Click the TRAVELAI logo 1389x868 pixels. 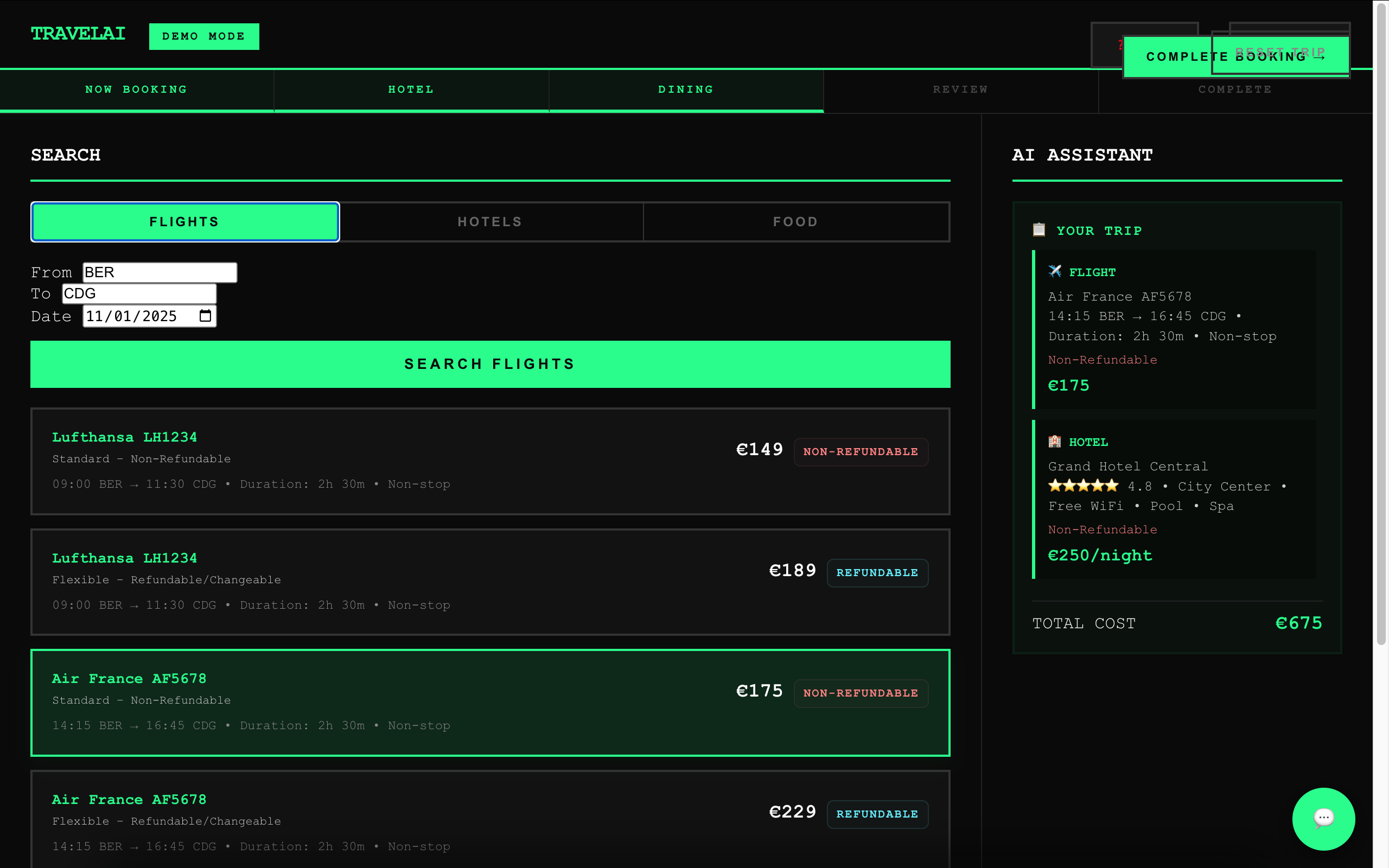click(78, 34)
